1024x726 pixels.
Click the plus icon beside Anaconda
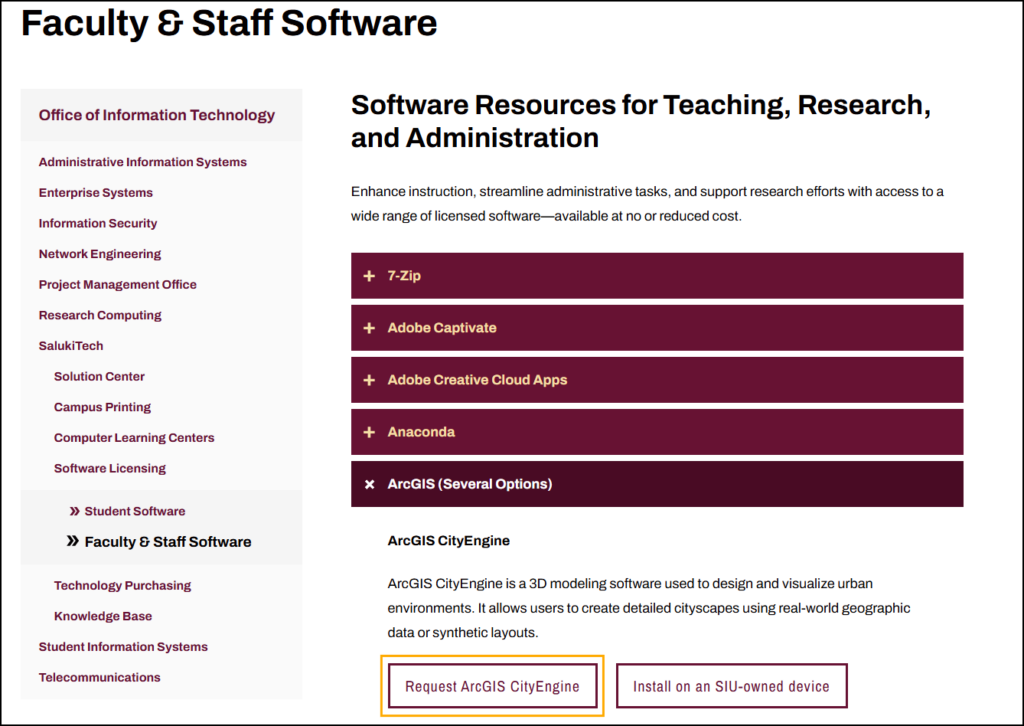tap(369, 432)
